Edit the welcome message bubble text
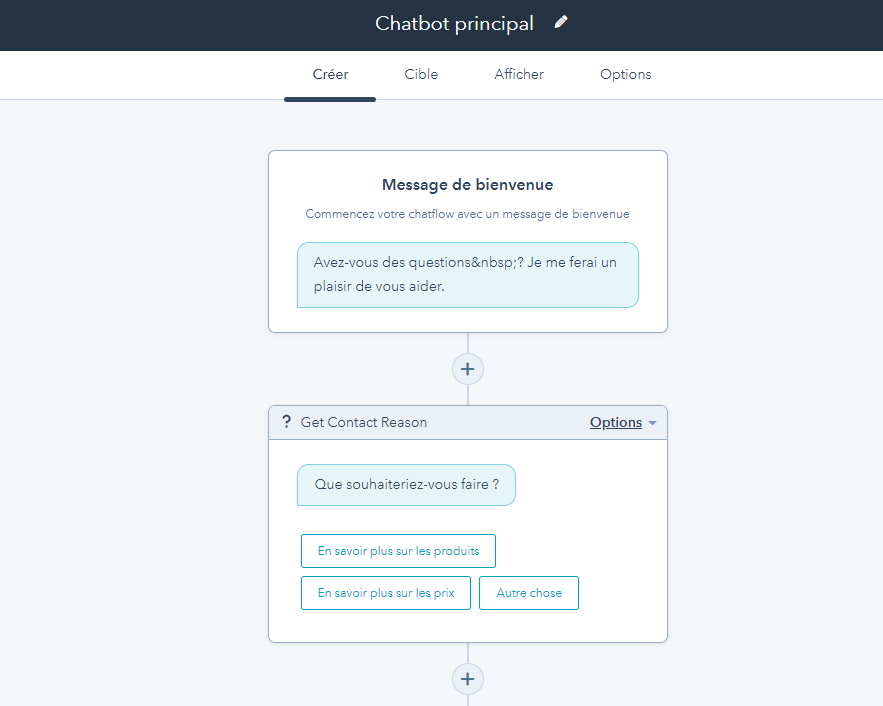The image size is (883, 706). [x=467, y=274]
